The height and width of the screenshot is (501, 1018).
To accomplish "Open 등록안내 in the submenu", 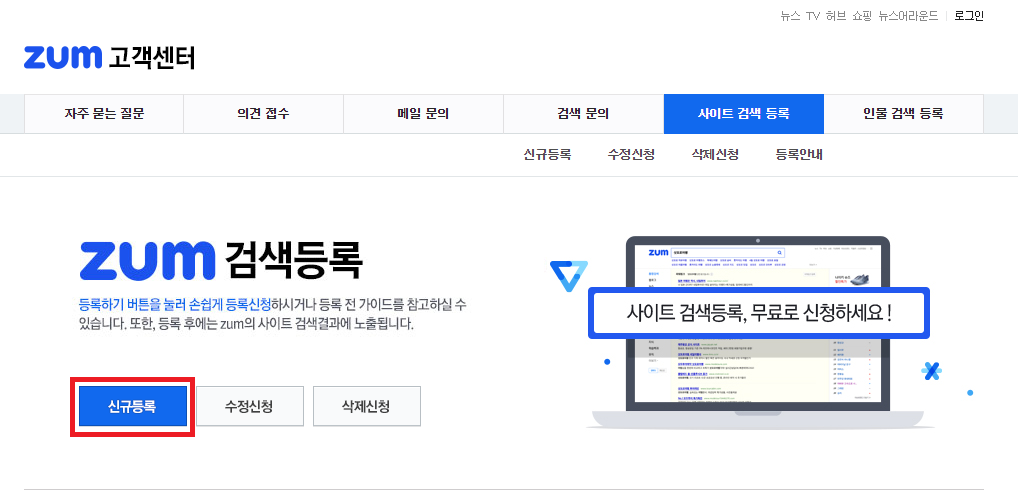I will coord(799,154).
